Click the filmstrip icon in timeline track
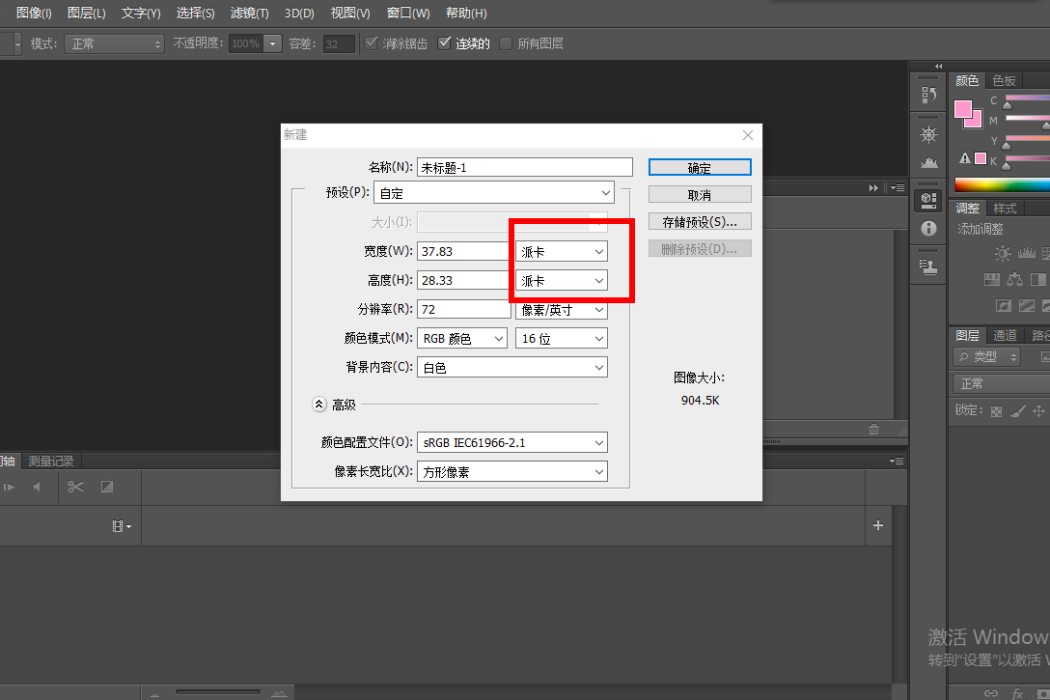This screenshot has height=700, width=1050. (x=121, y=527)
